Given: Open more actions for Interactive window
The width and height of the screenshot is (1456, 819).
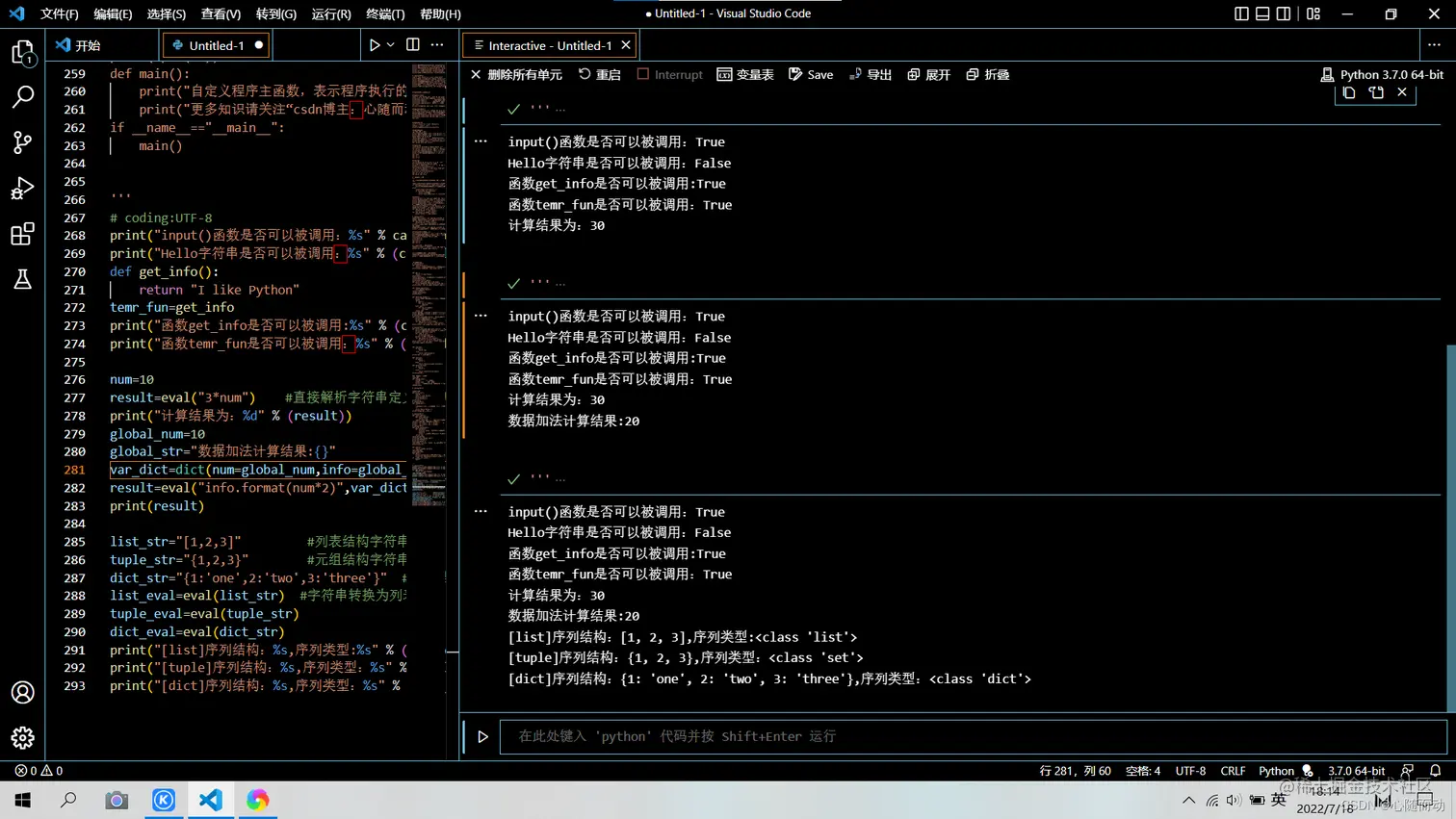Looking at the screenshot, I should pos(1434,45).
